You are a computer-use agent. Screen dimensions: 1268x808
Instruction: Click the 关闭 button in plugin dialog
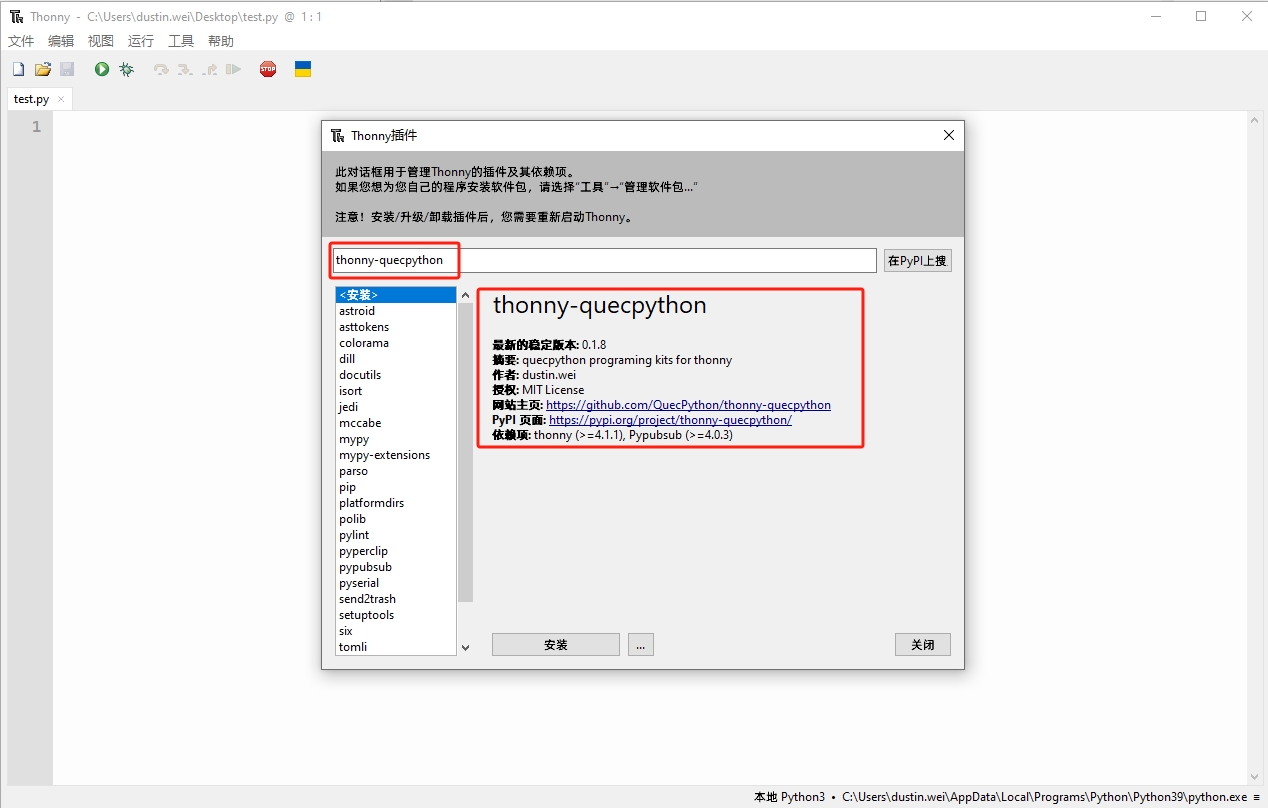click(x=923, y=645)
